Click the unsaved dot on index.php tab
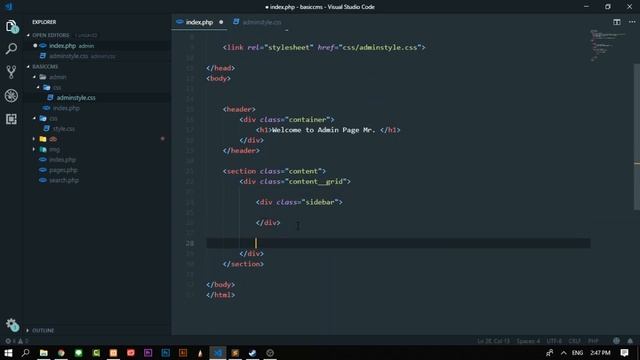The width and height of the screenshot is (640, 360). 221,22
